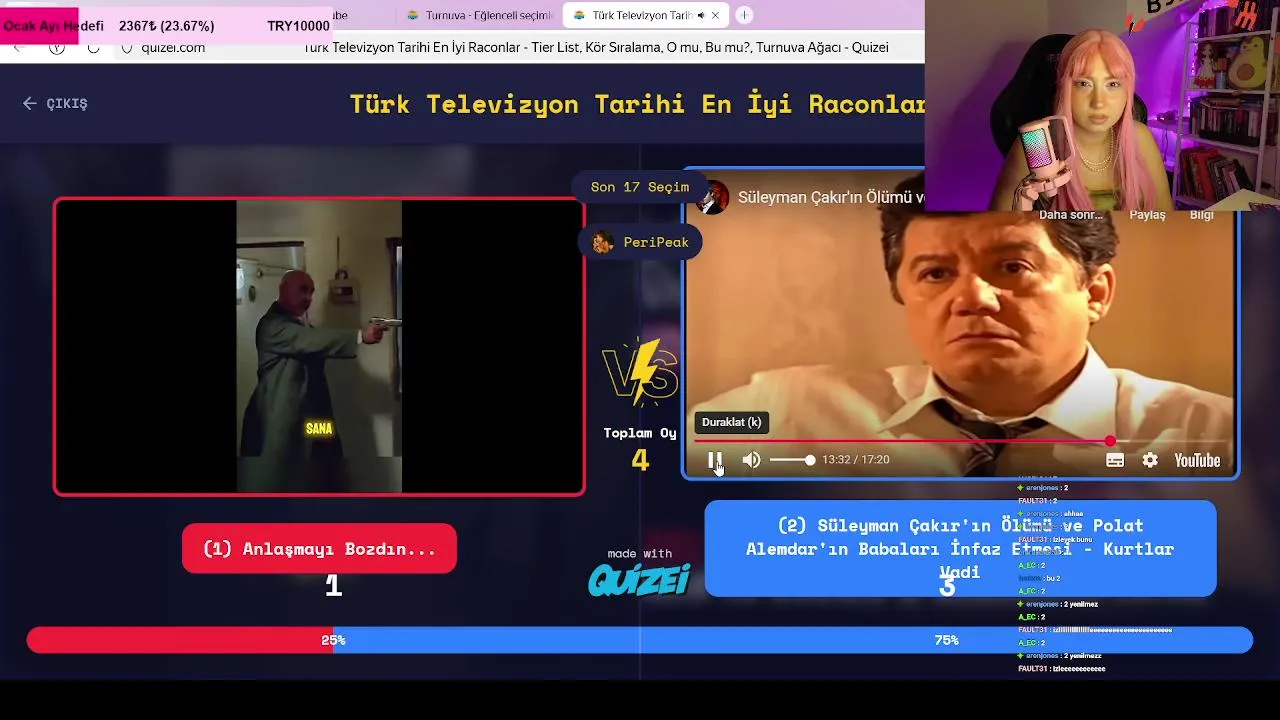Click Bilgi on the YouTube embed

(x=1201, y=215)
